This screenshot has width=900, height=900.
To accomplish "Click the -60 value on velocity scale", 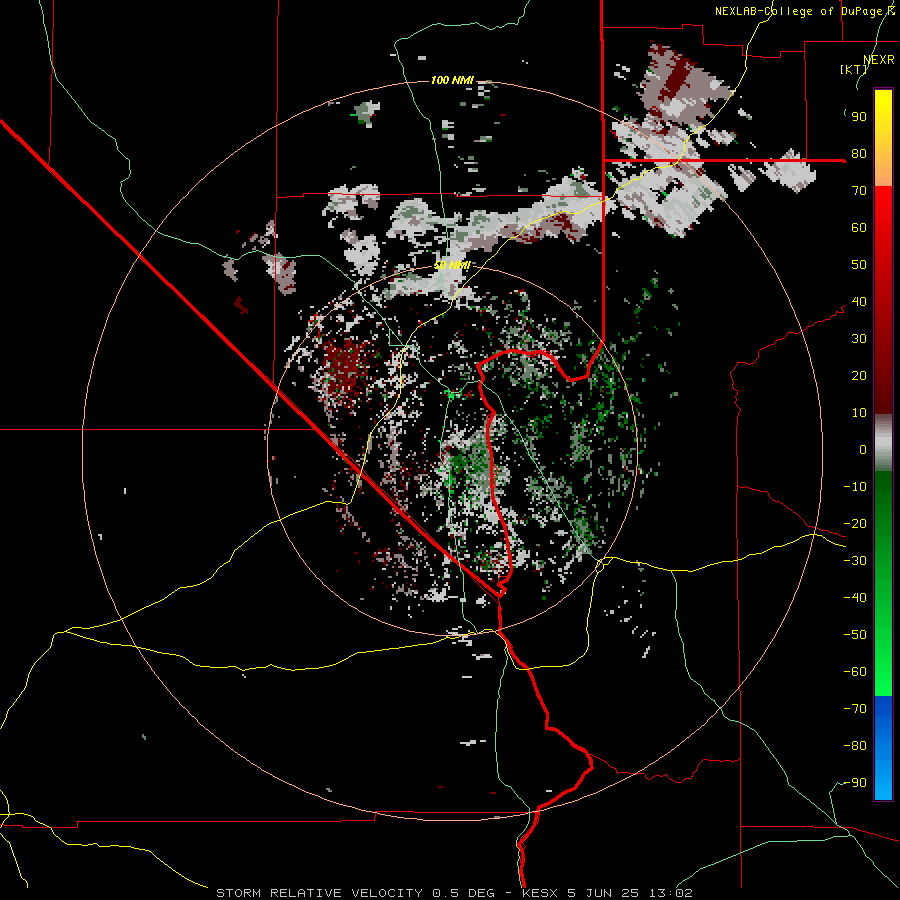I will pyautogui.click(x=855, y=672).
